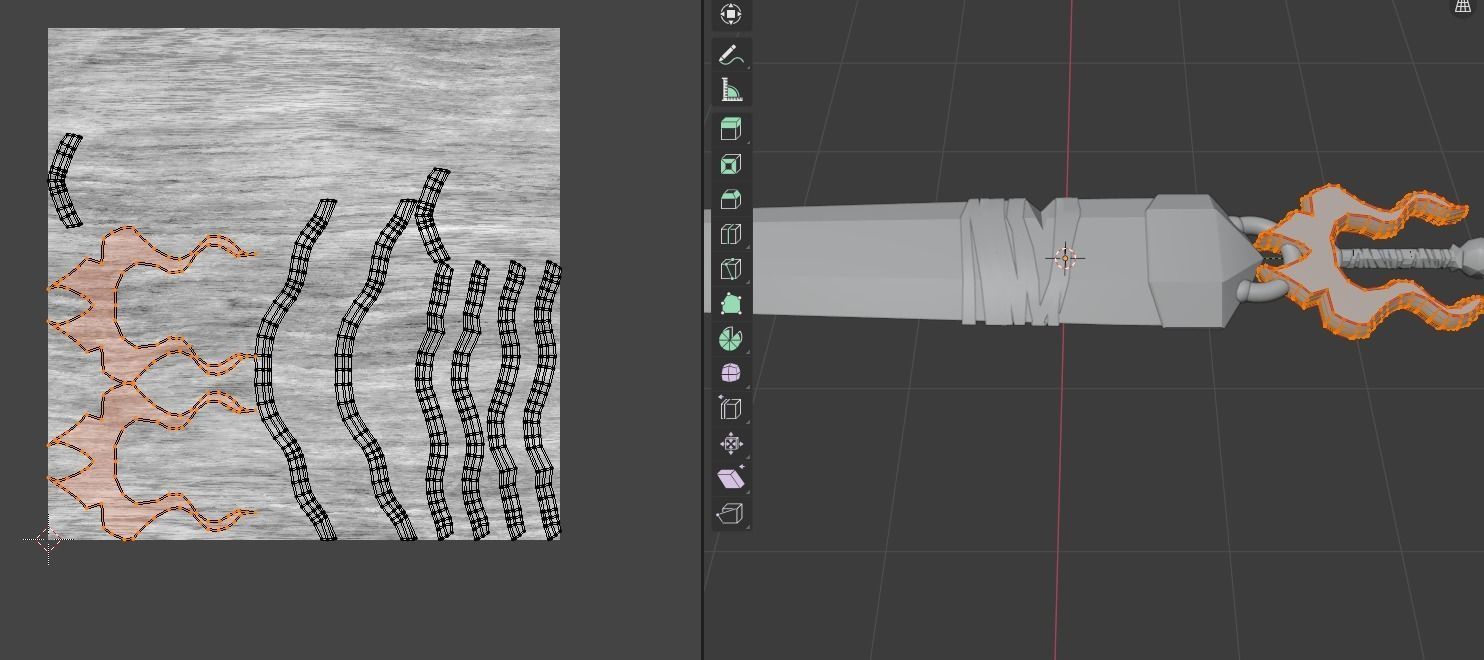Select the Measure ruler tool
1484x660 pixels.
731,91
